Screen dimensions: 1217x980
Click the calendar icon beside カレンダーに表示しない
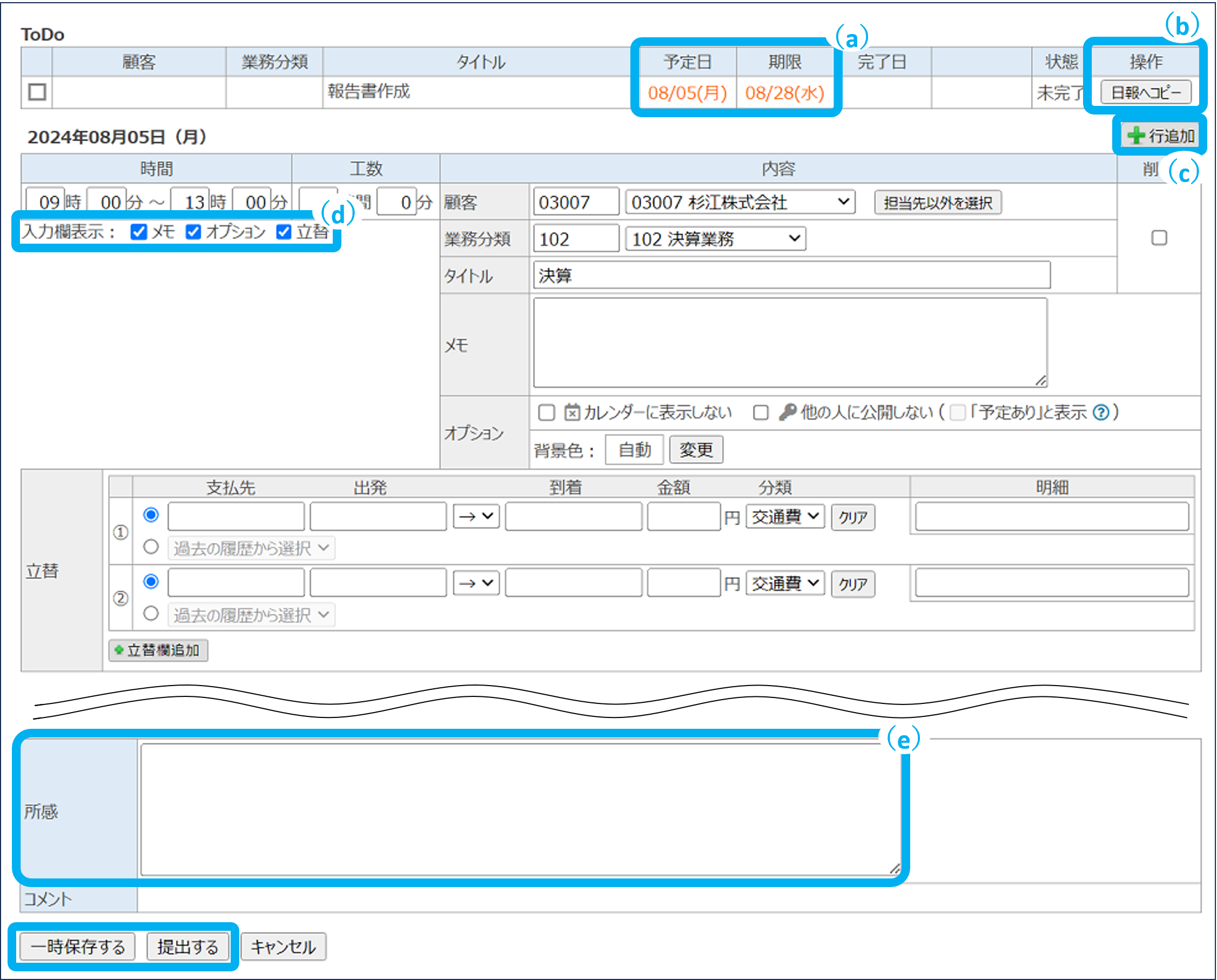click(572, 412)
